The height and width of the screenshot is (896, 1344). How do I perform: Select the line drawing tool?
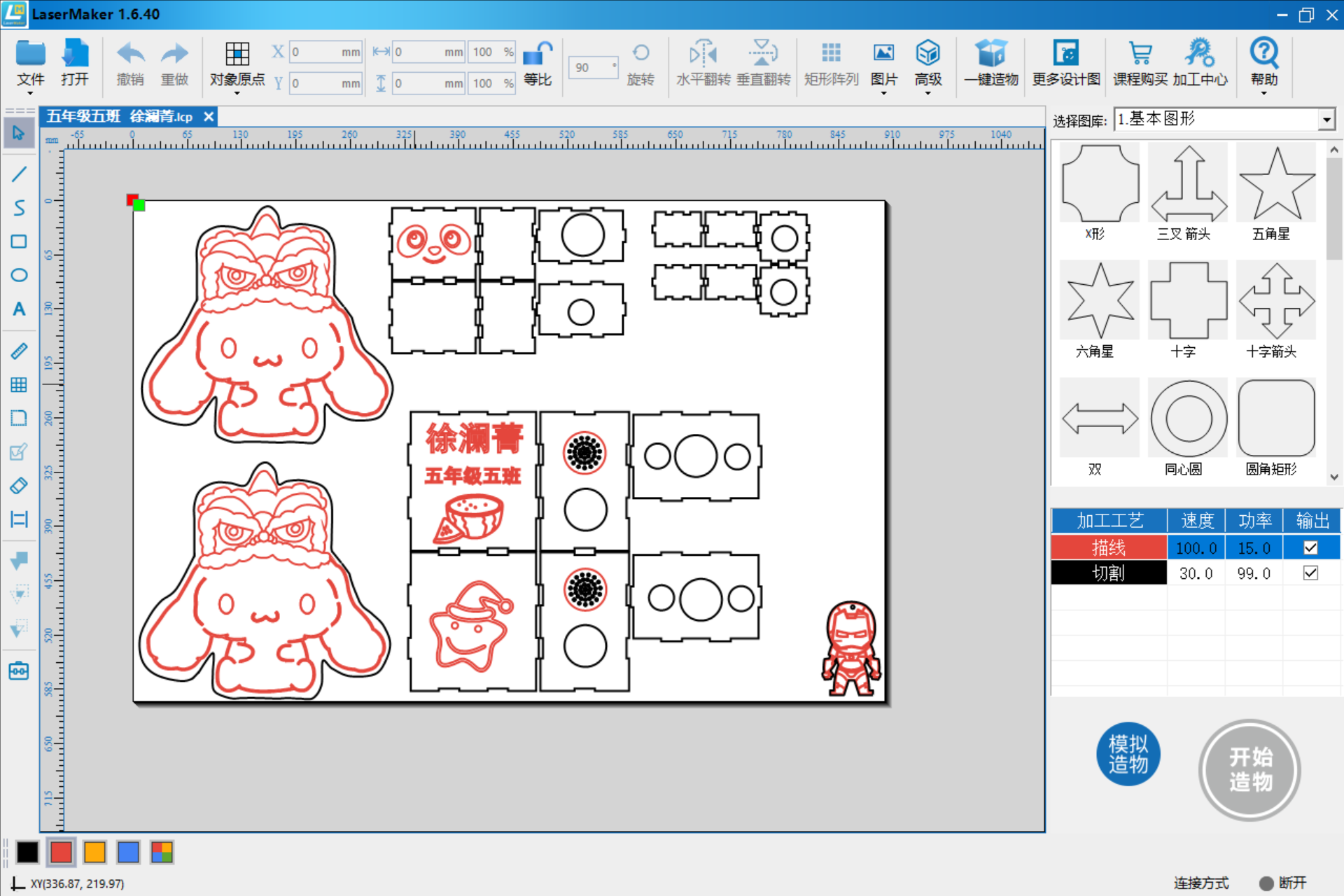[19, 174]
